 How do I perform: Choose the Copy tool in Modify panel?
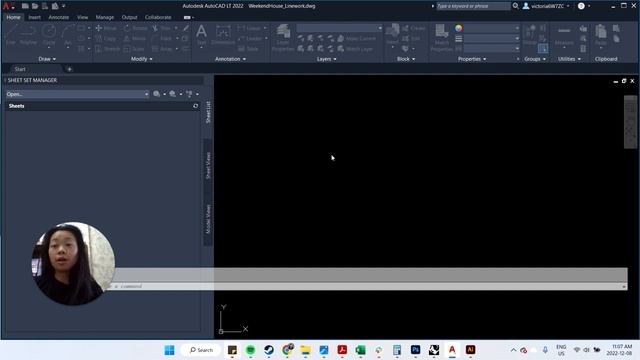click(x=106, y=38)
